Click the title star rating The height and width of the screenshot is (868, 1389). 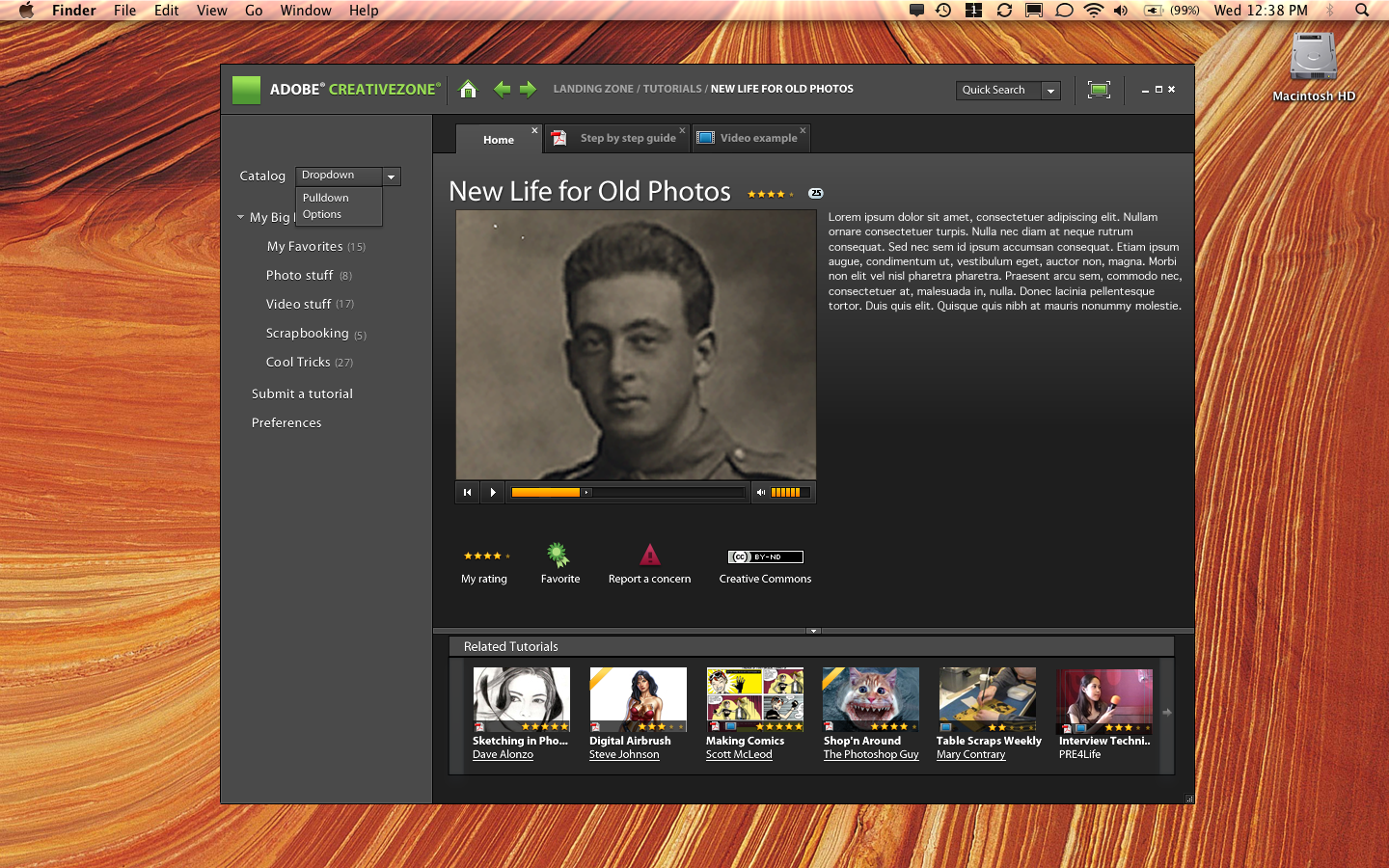pyautogui.click(x=770, y=194)
